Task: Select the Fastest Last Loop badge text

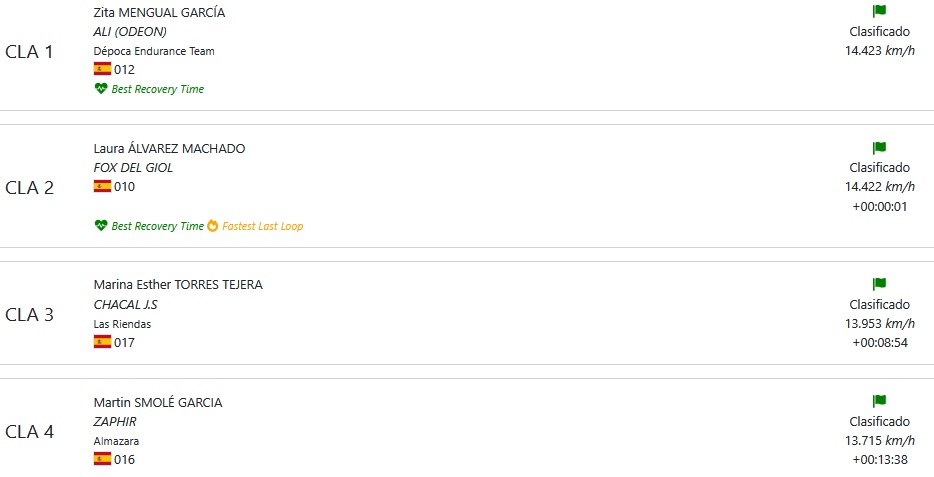Action: pyautogui.click(x=262, y=226)
